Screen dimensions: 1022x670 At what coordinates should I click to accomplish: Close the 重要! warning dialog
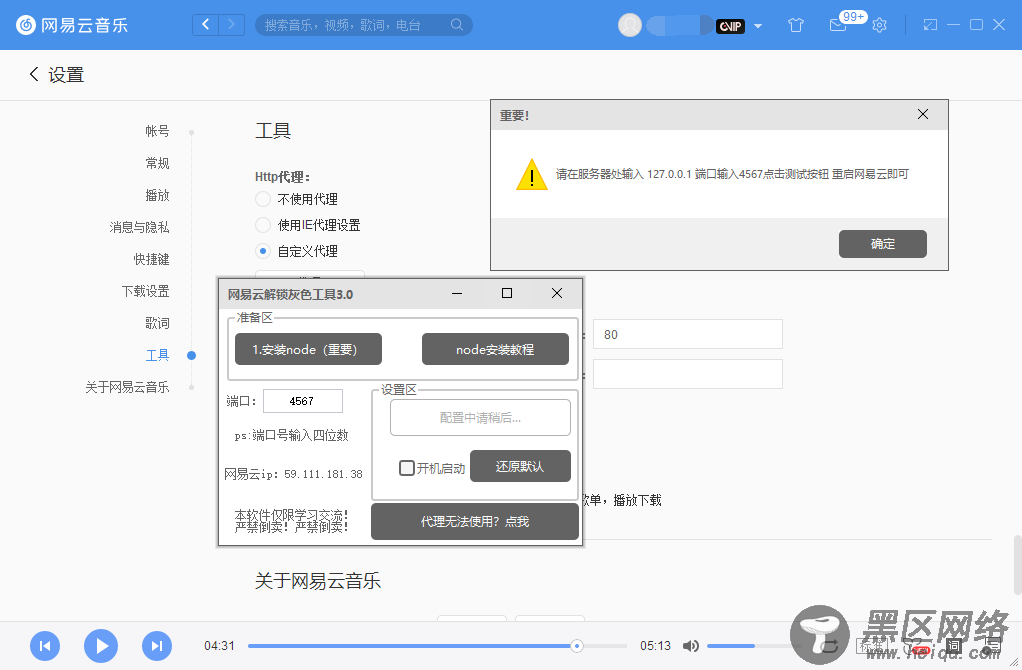923,115
